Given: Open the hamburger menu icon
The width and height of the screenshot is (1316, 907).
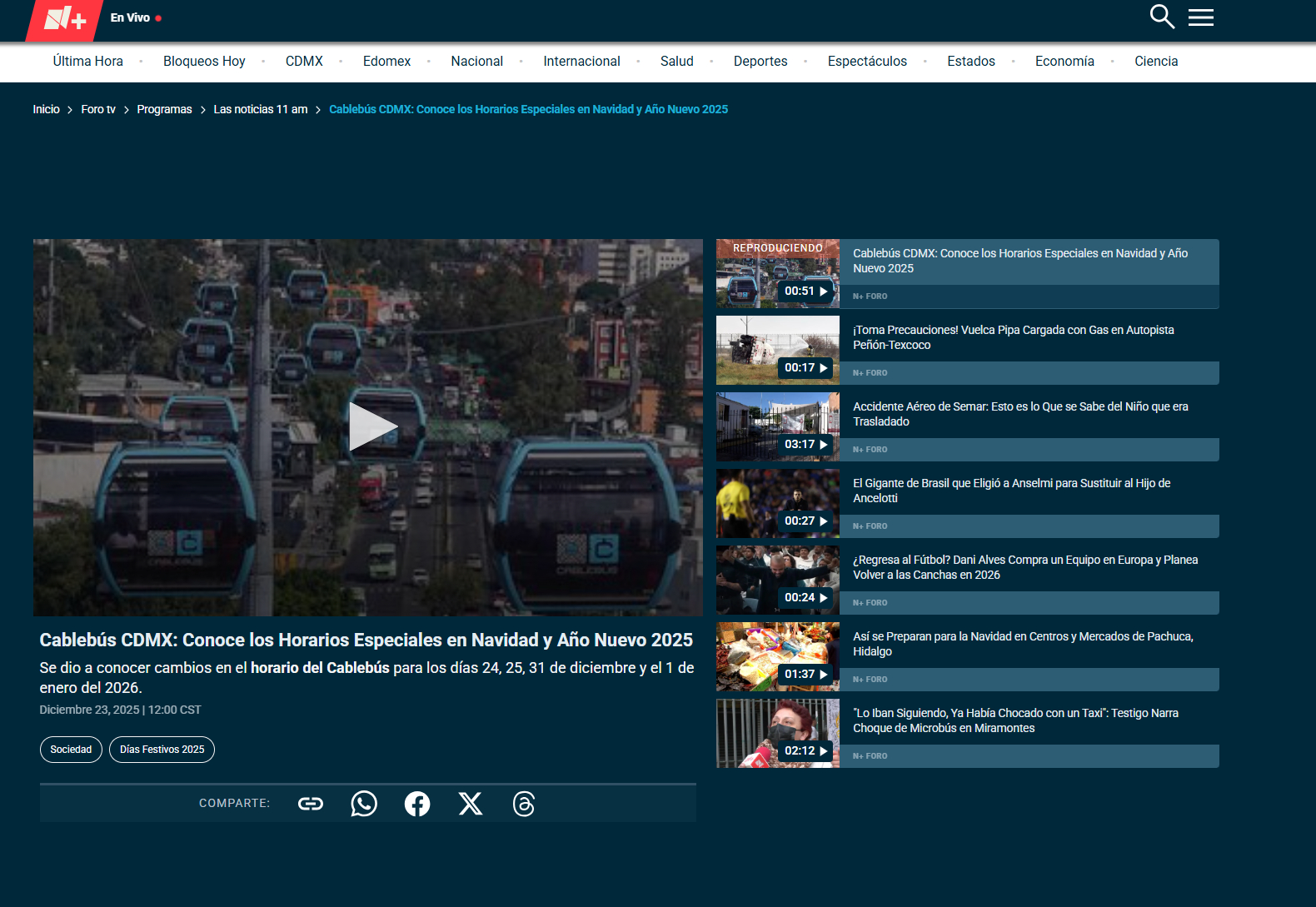Looking at the screenshot, I should pos(1200,17).
